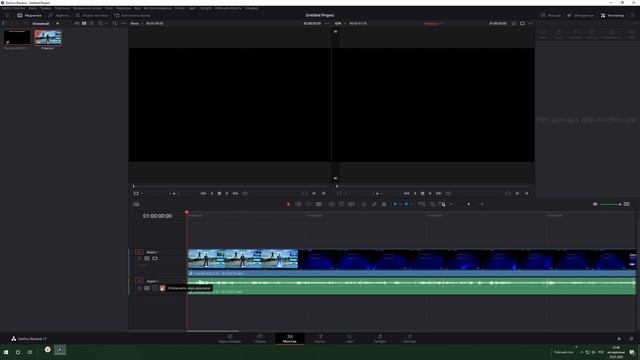
Task: Toggle linked selection chain icon
Action: point(374,204)
